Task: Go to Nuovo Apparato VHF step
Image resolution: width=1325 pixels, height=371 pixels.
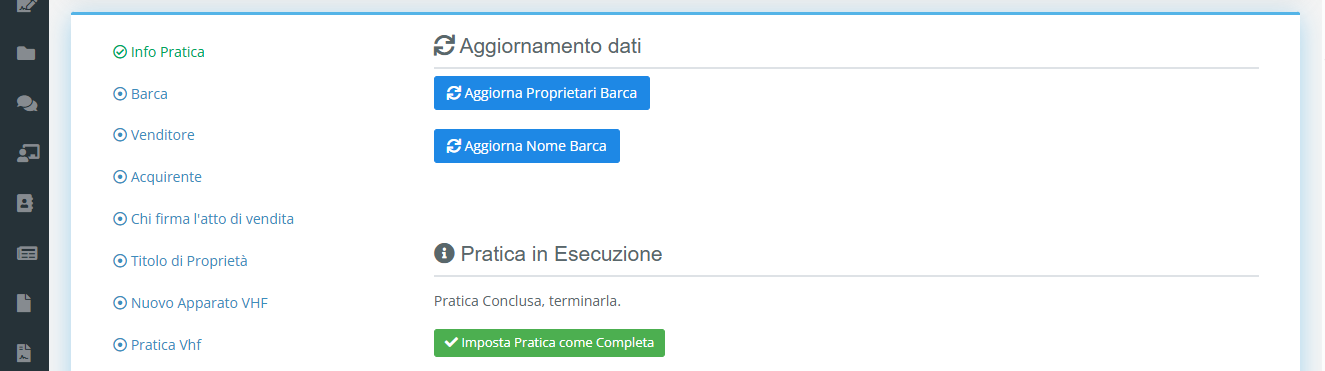Action: pyautogui.click(x=191, y=303)
